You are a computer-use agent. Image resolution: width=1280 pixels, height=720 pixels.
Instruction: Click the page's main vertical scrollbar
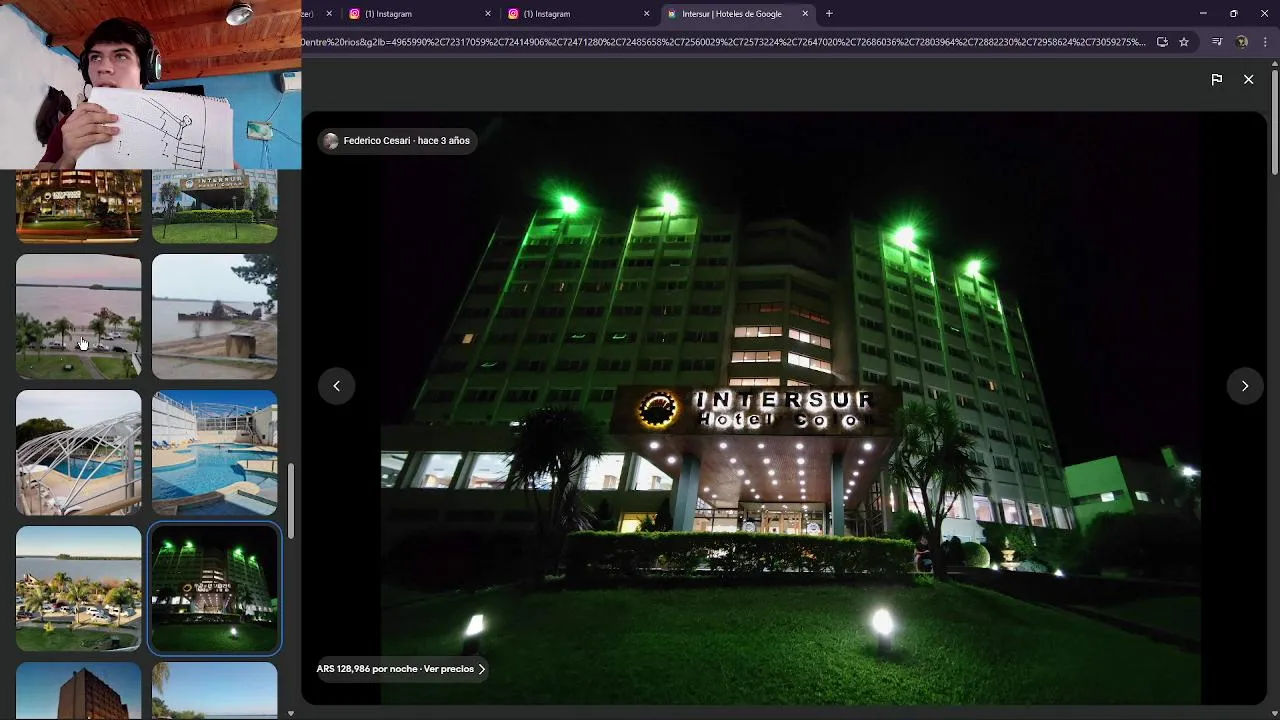point(1275,120)
